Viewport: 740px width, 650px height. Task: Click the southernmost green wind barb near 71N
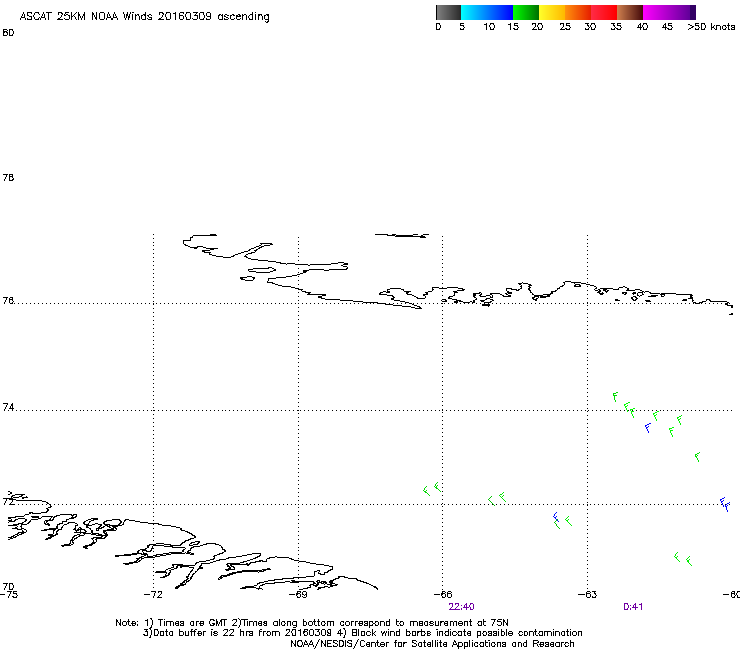click(x=689, y=561)
